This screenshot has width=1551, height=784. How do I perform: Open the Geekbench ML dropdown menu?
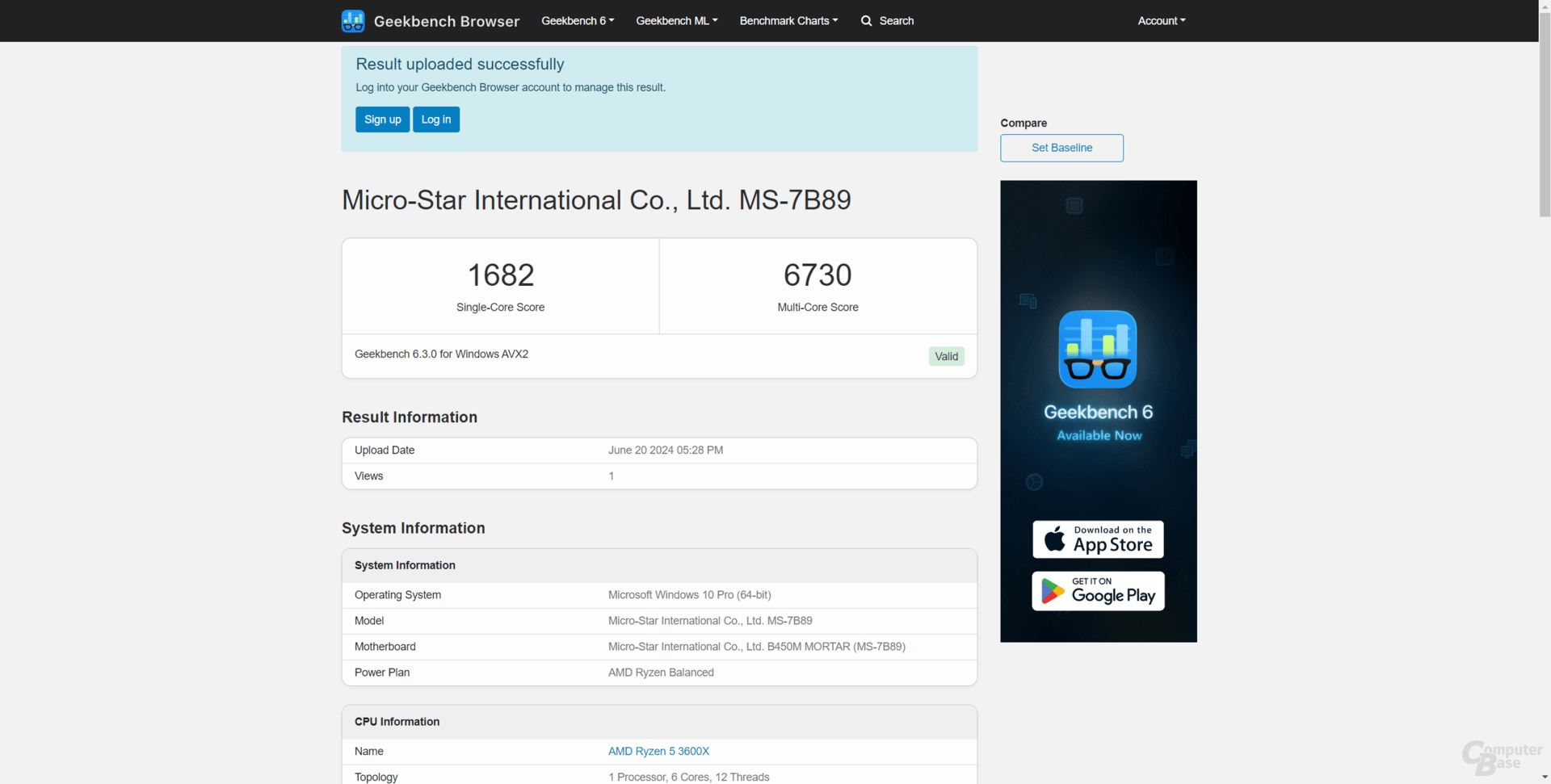[677, 21]
